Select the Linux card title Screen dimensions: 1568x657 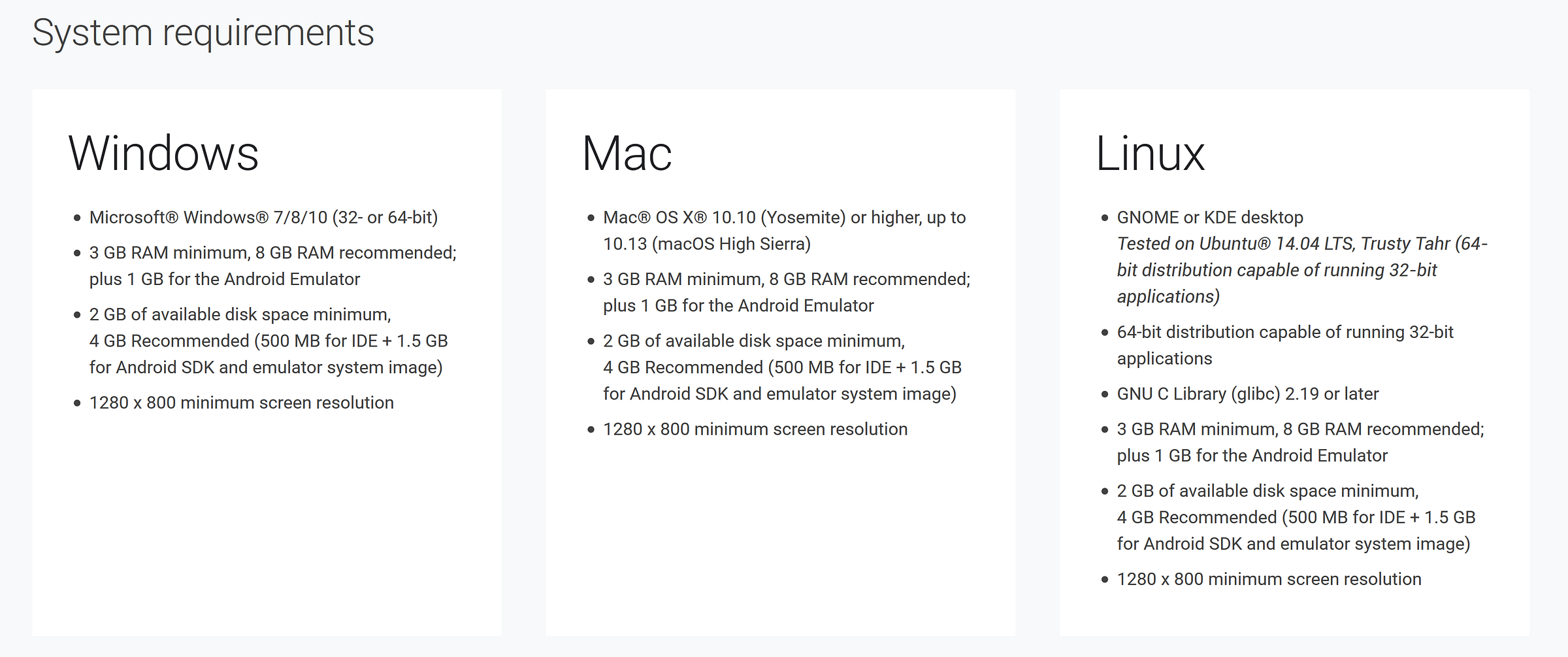(x=1150, y=154)
